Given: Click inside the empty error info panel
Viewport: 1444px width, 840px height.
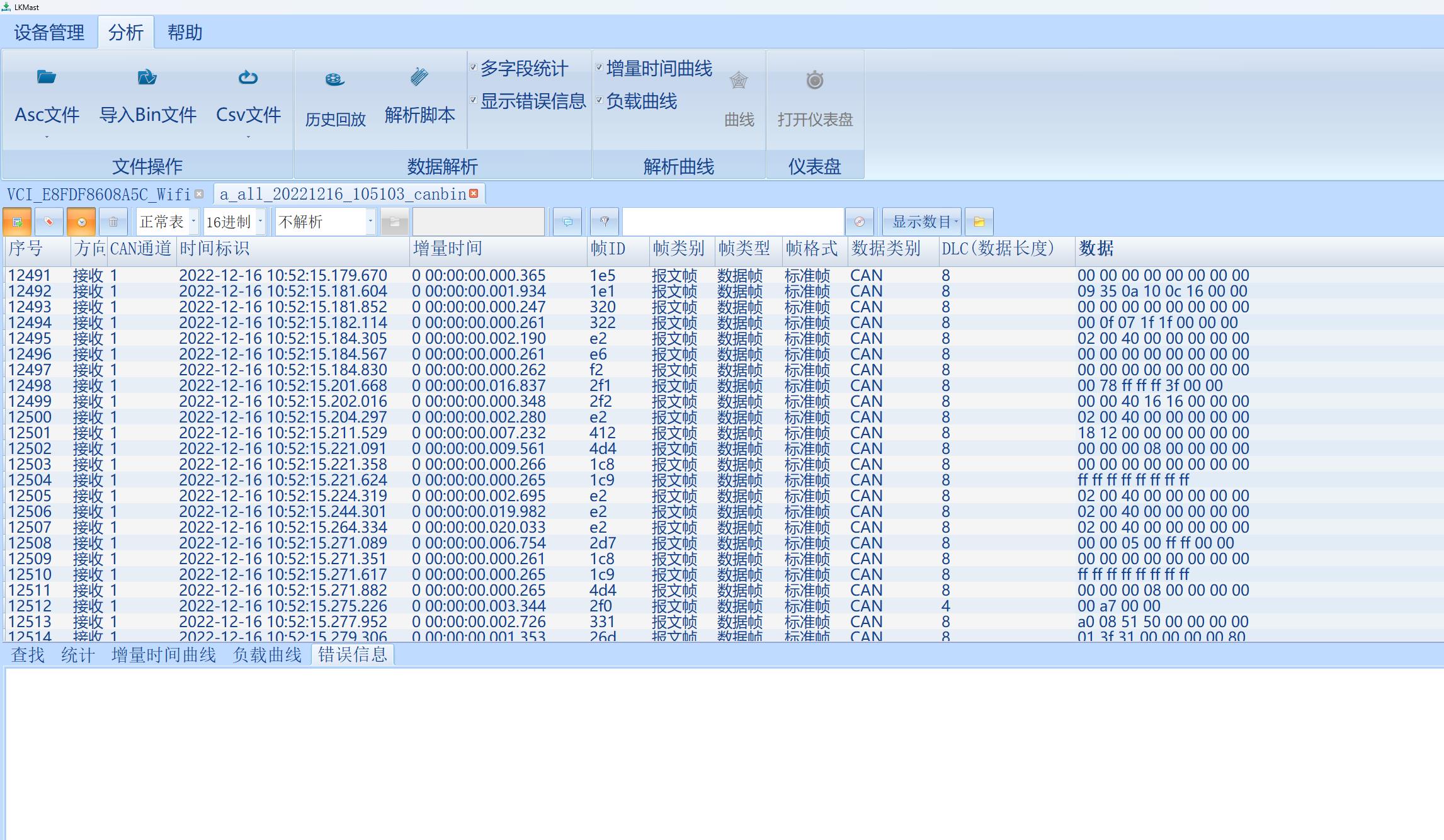Looking at the screenshot, I should point(724,753).
